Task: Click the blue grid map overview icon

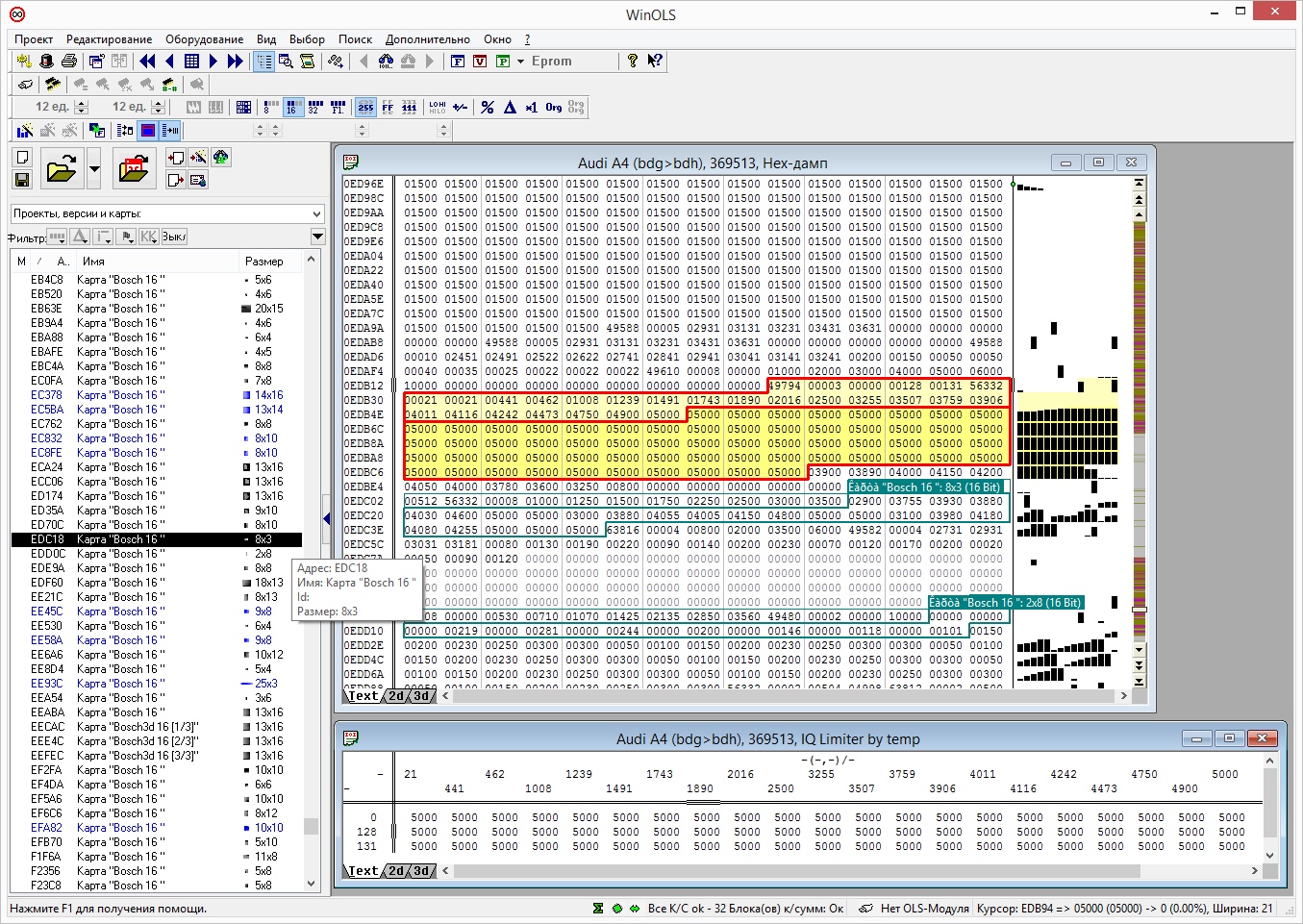Action: click(x=191, y=61)
